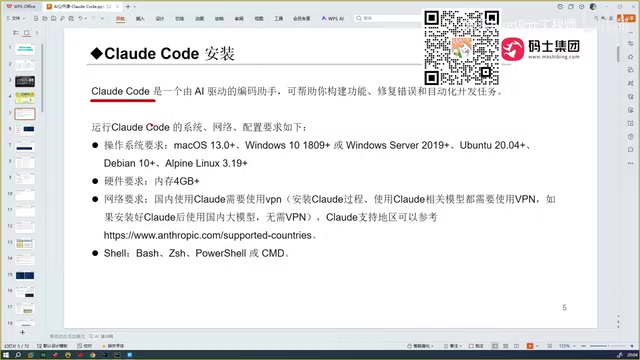This screenshot has width=640, height=360.
Task: Expand the quick access toolbar customize arrow
Action: tap(102, 18)
